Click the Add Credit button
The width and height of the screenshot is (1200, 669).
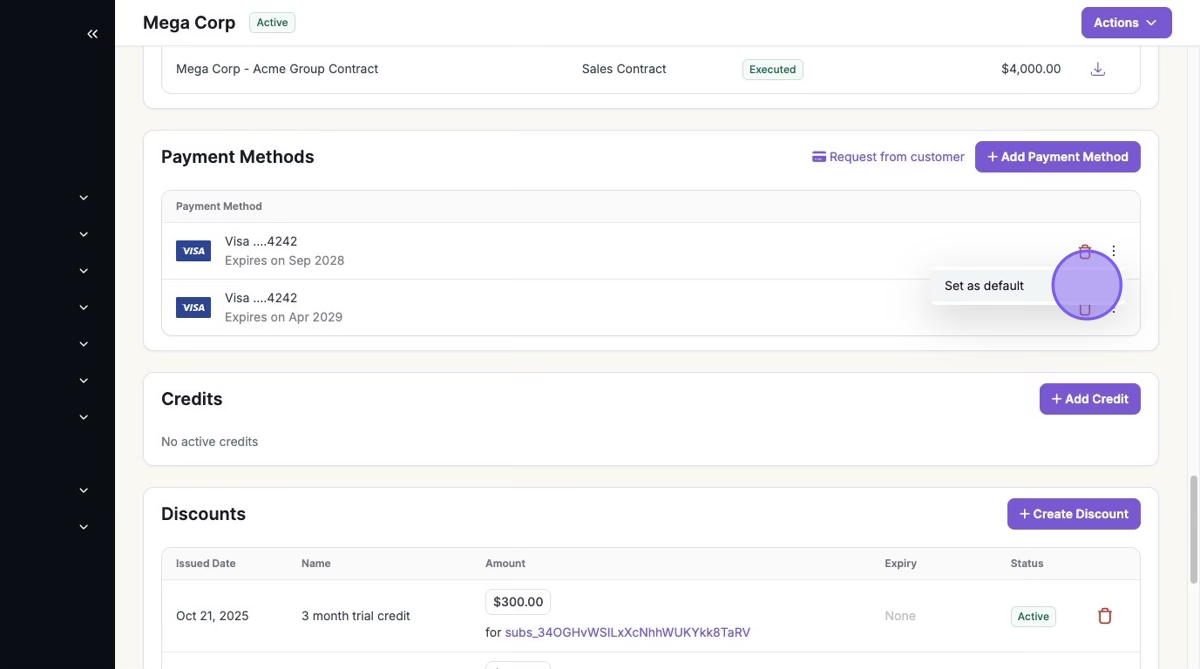point(1090,399)
